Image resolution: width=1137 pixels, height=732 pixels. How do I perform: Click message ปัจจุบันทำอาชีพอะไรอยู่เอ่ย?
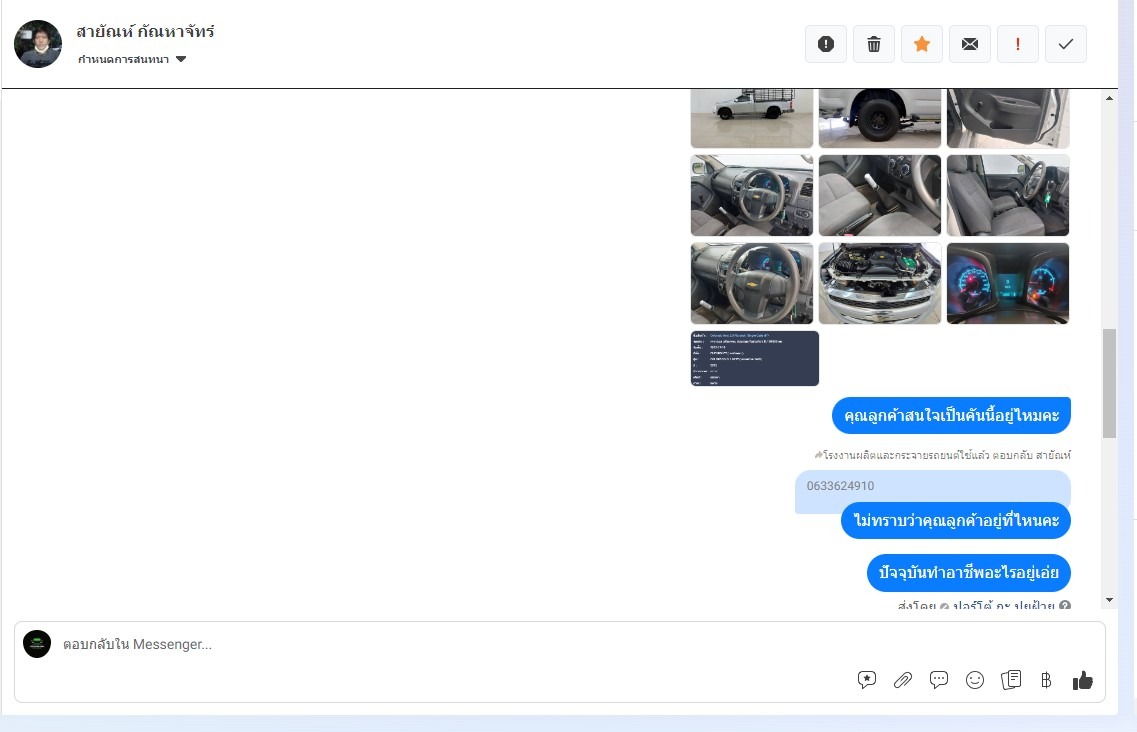point(969,572)
